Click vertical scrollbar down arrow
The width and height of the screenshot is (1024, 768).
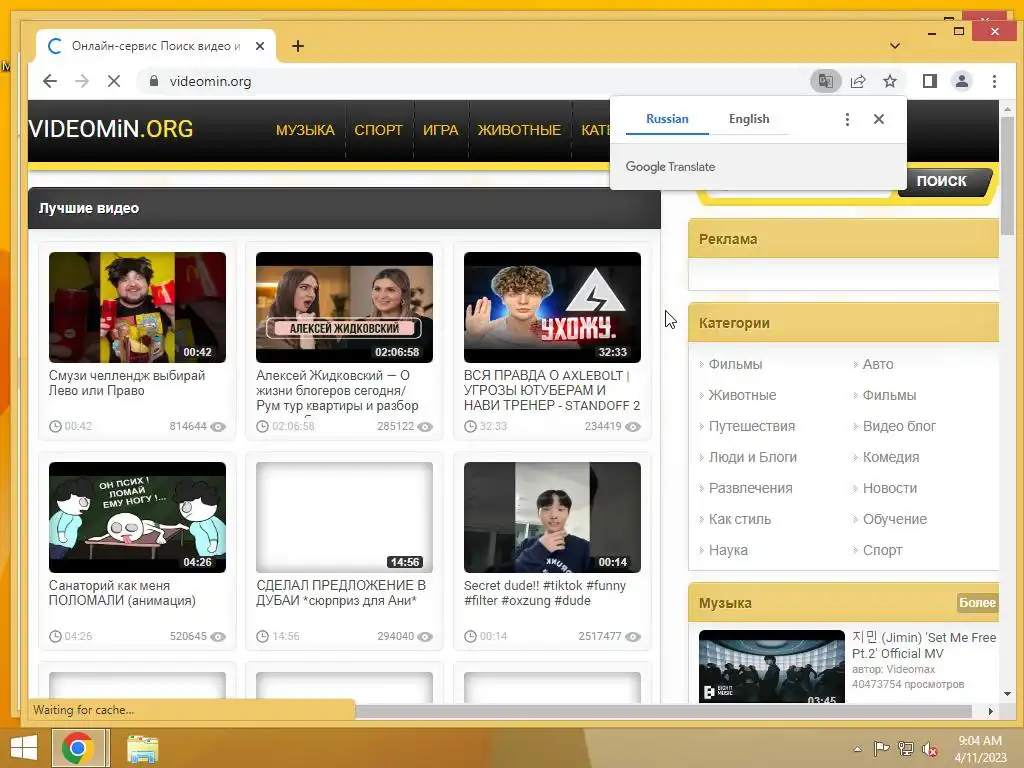pos(1007,694)
